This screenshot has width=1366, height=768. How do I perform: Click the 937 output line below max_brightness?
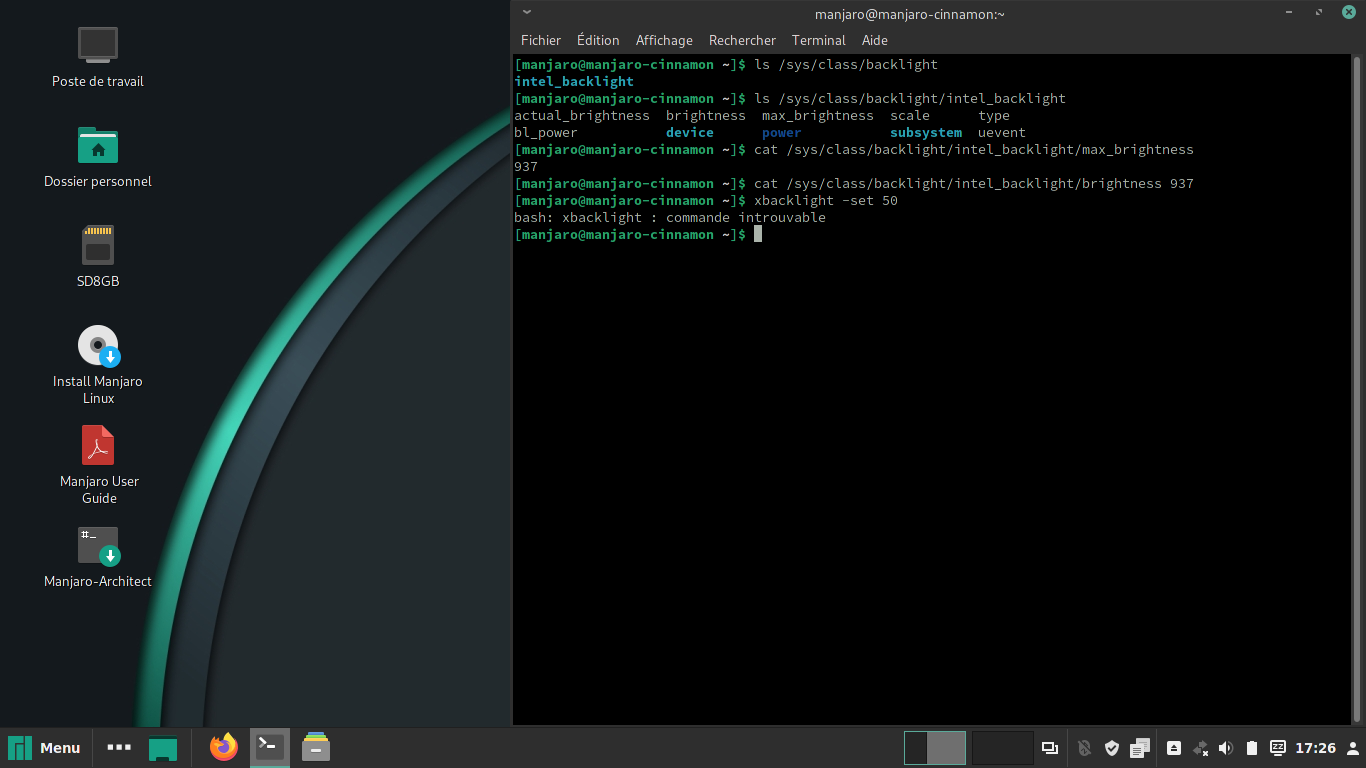(x=526, y=166)
